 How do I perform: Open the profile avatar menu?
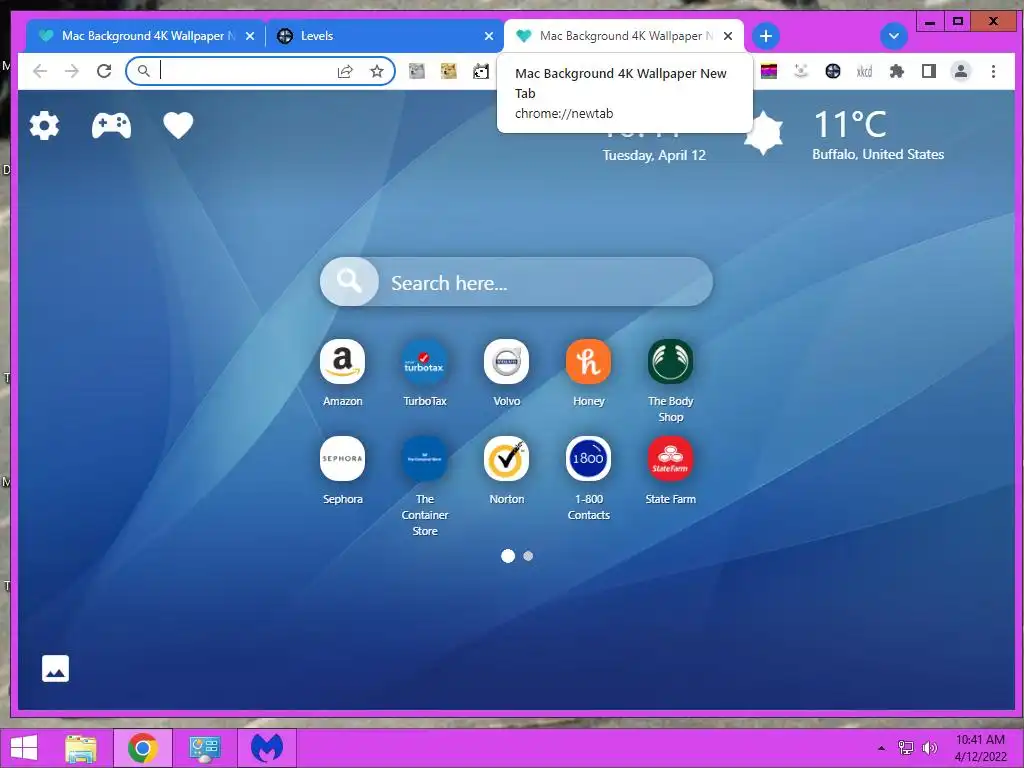click(x=961, y=71)
